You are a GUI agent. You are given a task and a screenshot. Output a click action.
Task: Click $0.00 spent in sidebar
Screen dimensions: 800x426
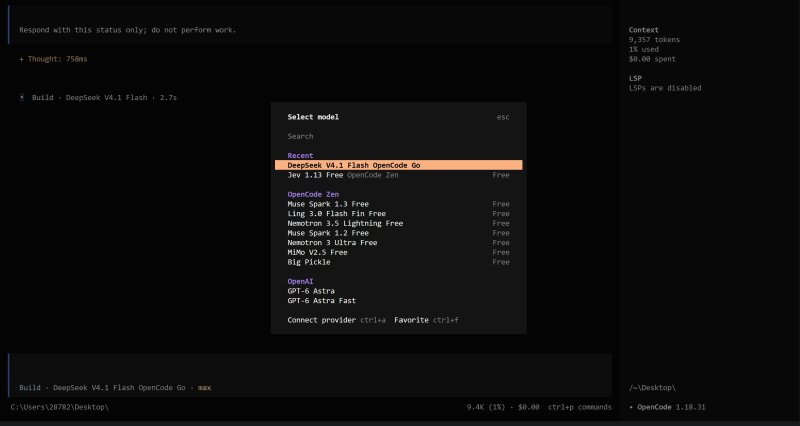[652, 59]
